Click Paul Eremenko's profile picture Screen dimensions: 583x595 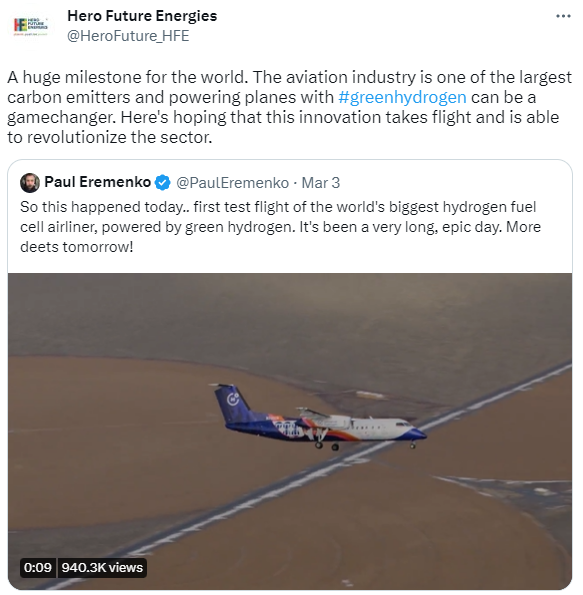coord(30,183)
